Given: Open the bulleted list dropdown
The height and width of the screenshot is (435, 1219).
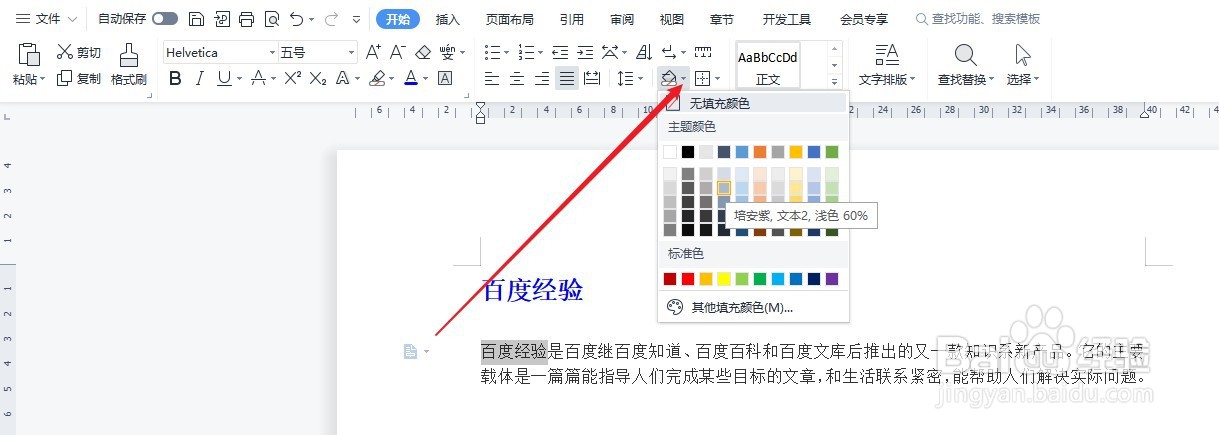Looking at the screenshot, I should click(x=507, y=52).
